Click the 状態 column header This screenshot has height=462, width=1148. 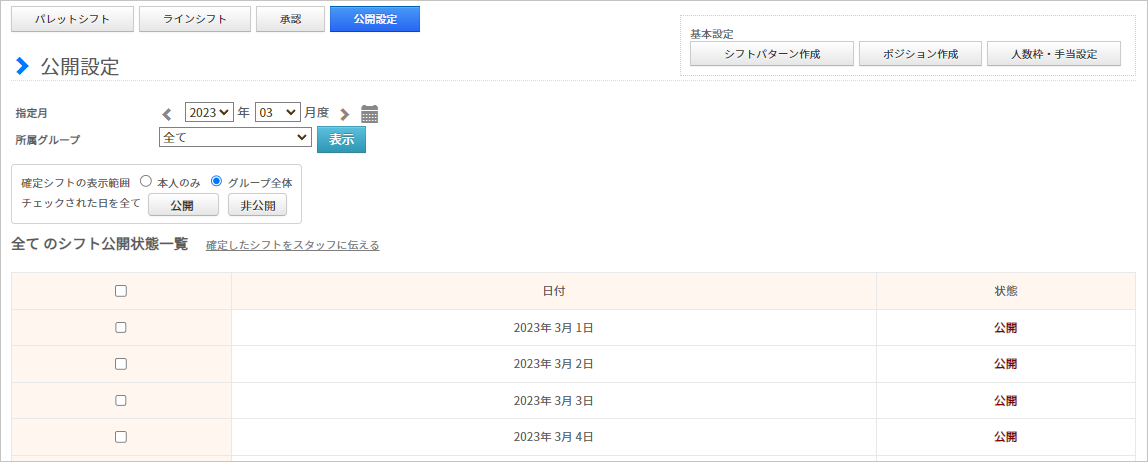1006,291
